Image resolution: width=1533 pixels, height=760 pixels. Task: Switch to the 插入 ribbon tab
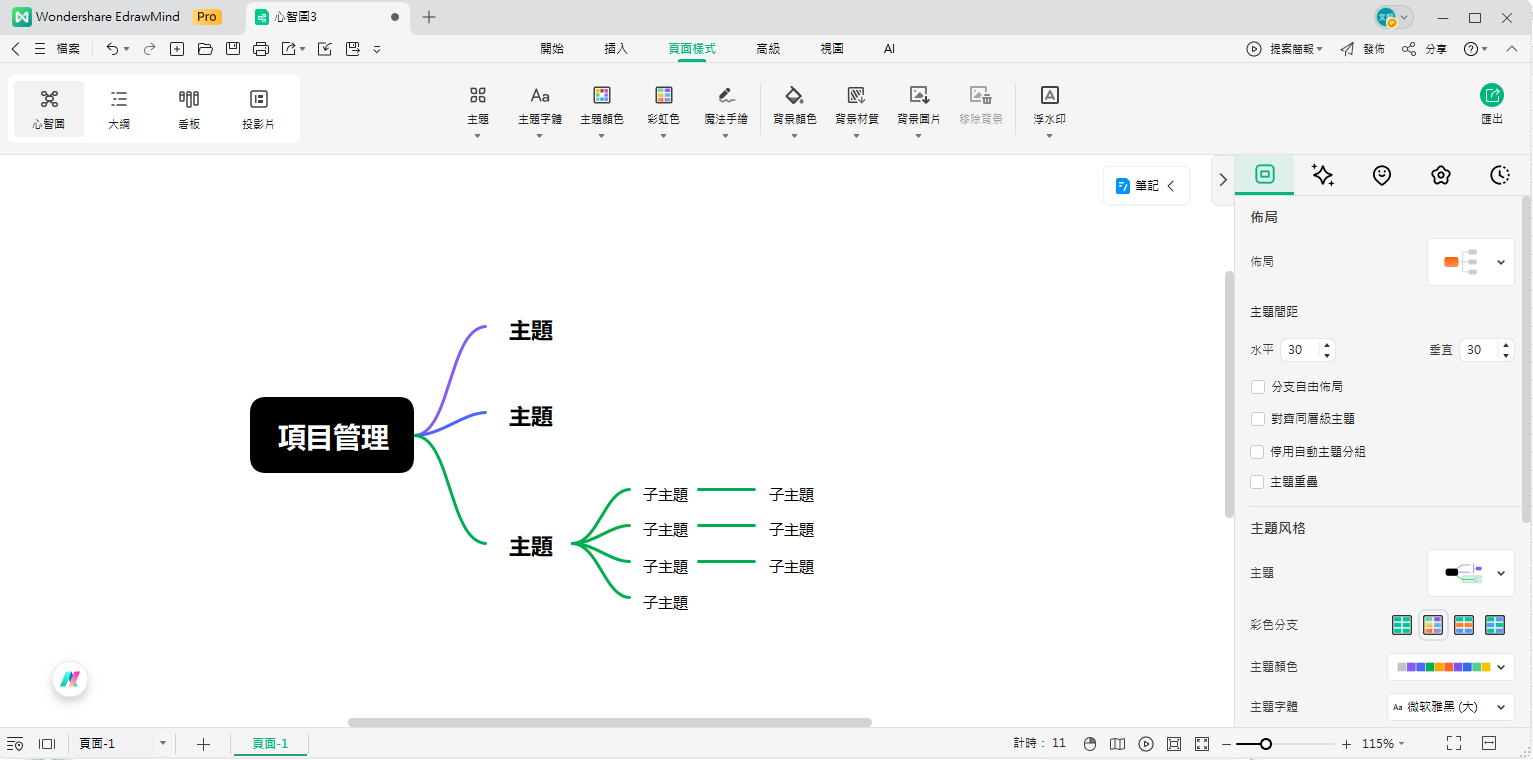click(615, 47)
